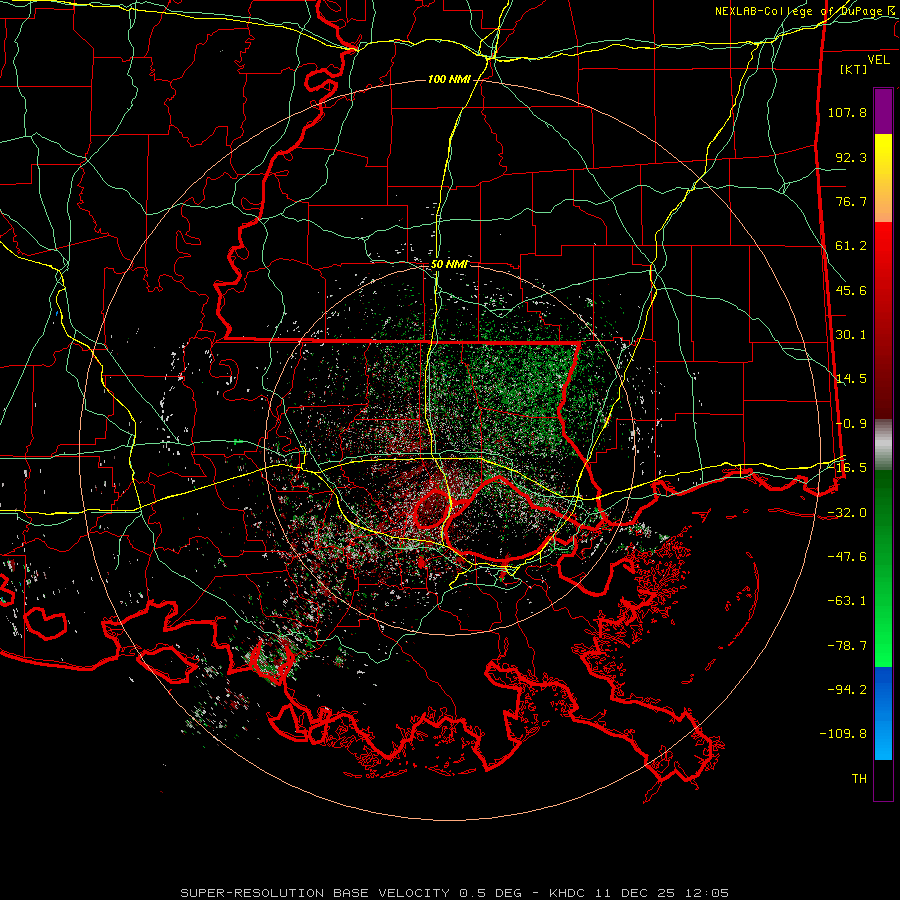Screen dimensions: 900x900
Task: Pick the gray zero-velocity segment of color bar
Action: 883,445
